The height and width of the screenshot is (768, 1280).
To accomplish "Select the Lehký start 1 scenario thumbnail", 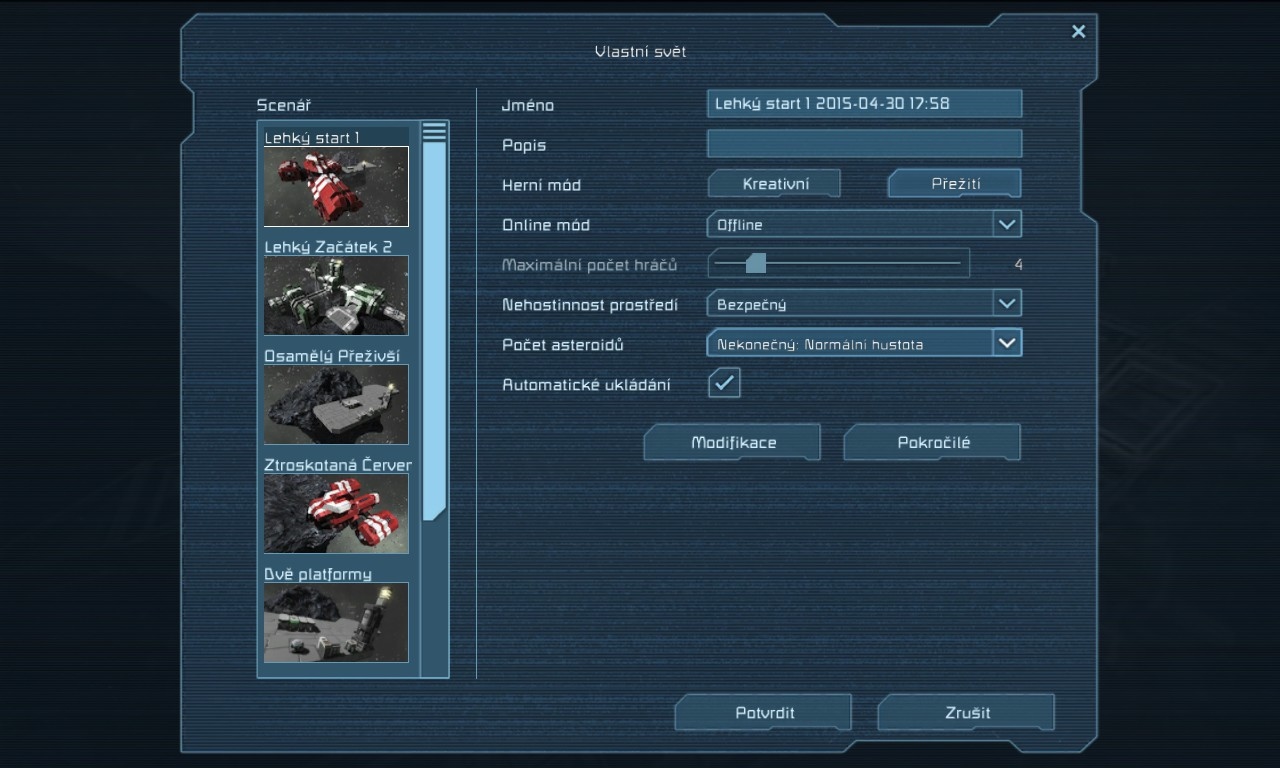I will [x=336, y=187].
